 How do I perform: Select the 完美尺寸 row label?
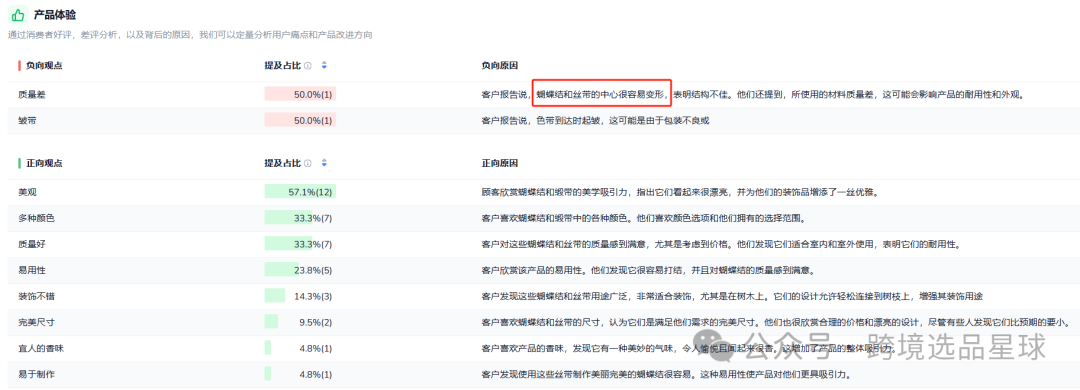pyautogui.click(x=37, y=322)
